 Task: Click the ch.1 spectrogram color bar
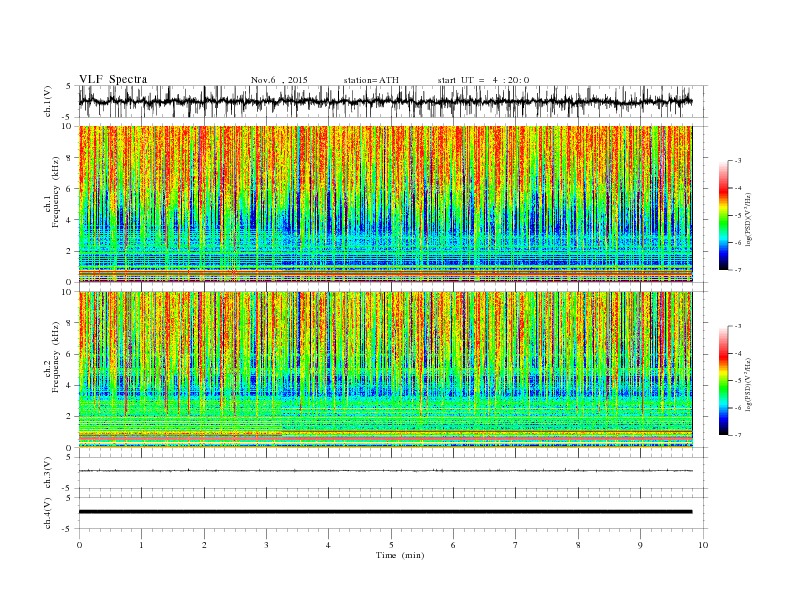(x=723, y=216)
